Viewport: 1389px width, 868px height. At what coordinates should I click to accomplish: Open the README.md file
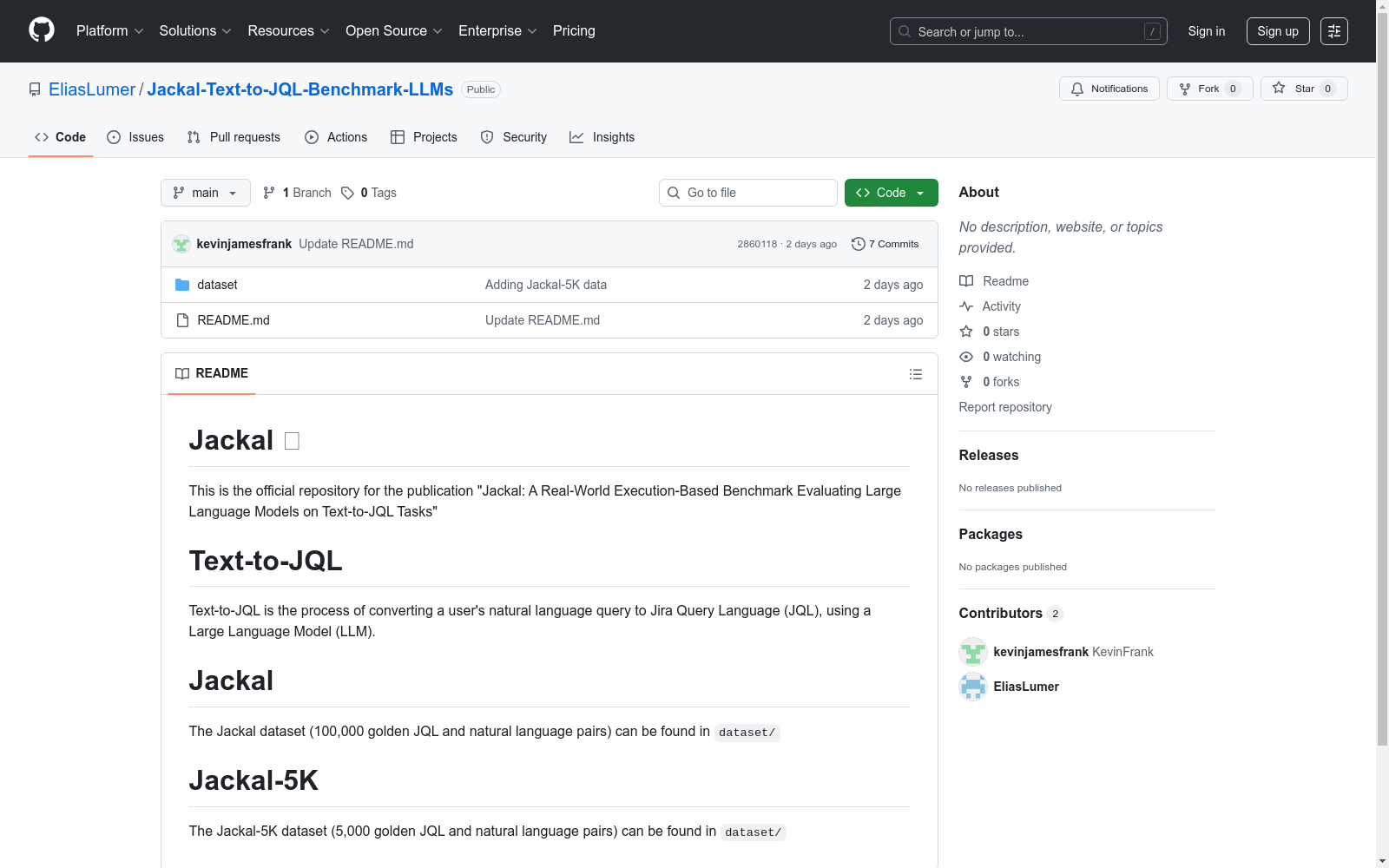click(x=234, y=320)
